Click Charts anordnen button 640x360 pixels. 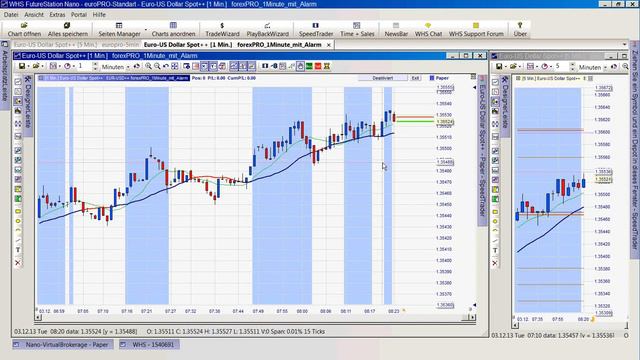(x=173, y=30)
